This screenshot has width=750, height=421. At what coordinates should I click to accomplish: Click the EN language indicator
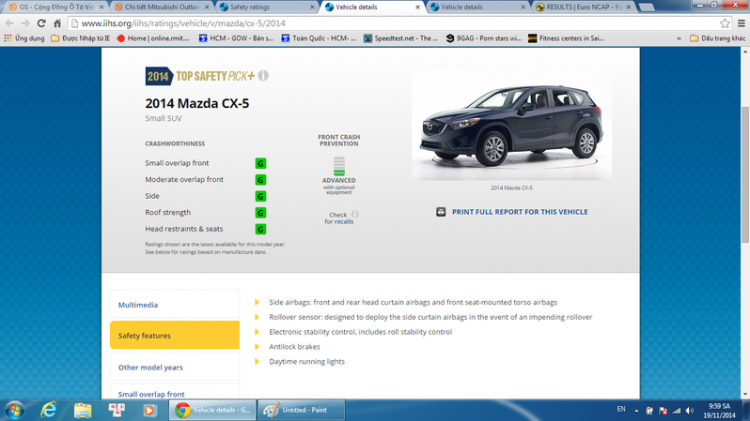621,409
